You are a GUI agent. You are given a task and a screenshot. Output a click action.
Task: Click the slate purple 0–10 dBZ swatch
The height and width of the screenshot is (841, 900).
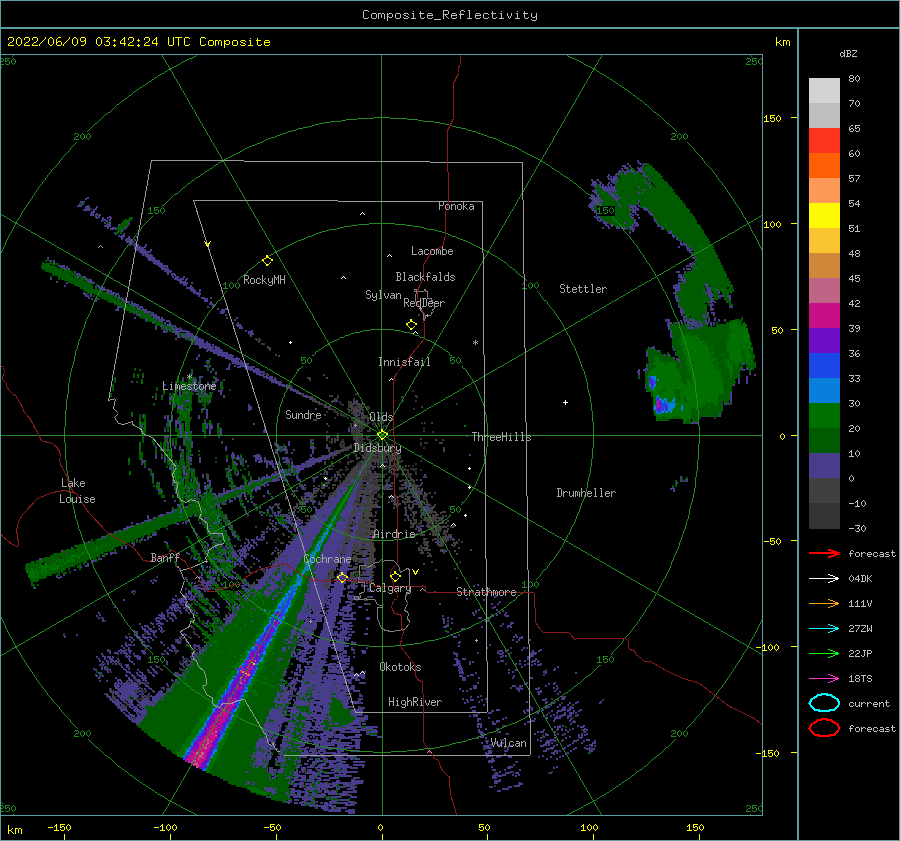coord(824,466)
